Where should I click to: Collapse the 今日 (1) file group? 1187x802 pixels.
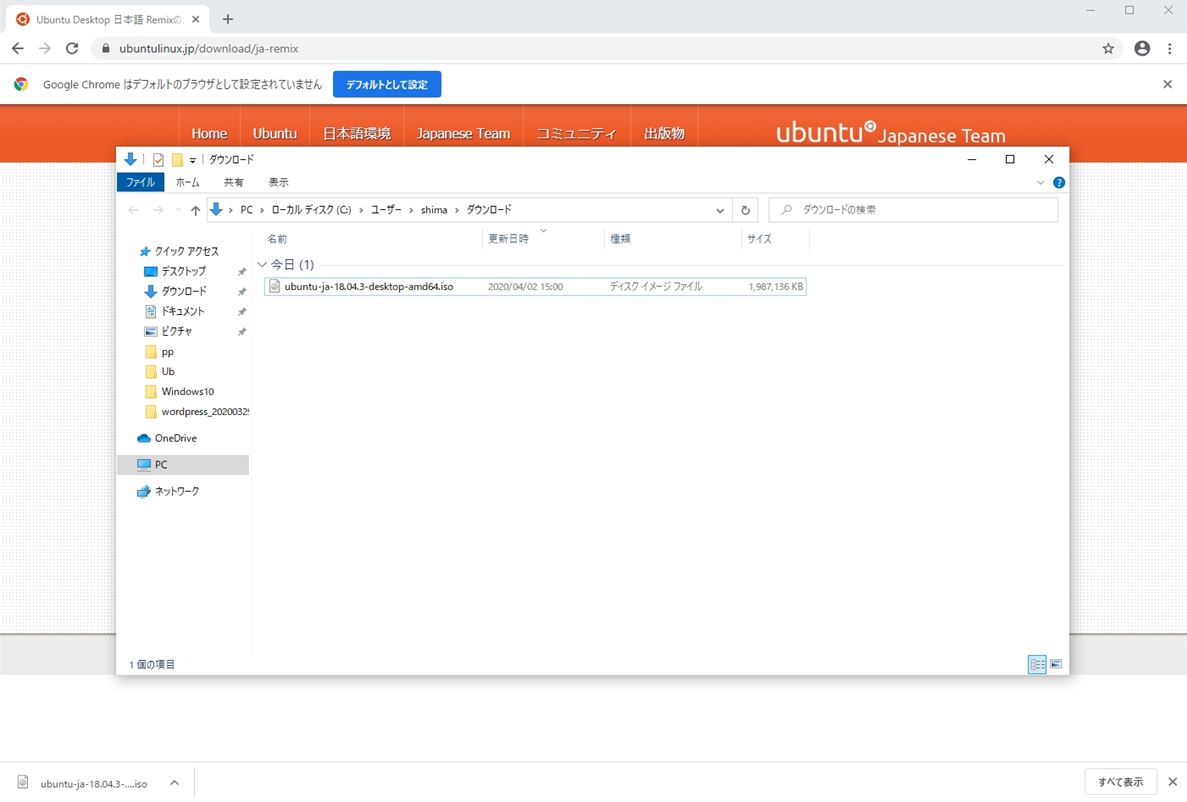coord(262,265)
